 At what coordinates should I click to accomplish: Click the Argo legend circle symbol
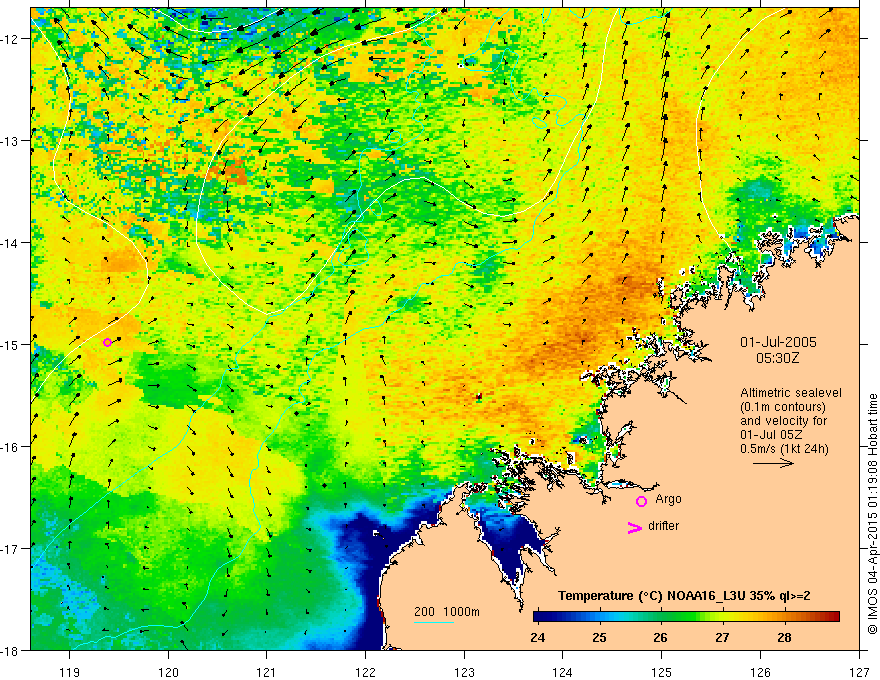click(641, 501)
